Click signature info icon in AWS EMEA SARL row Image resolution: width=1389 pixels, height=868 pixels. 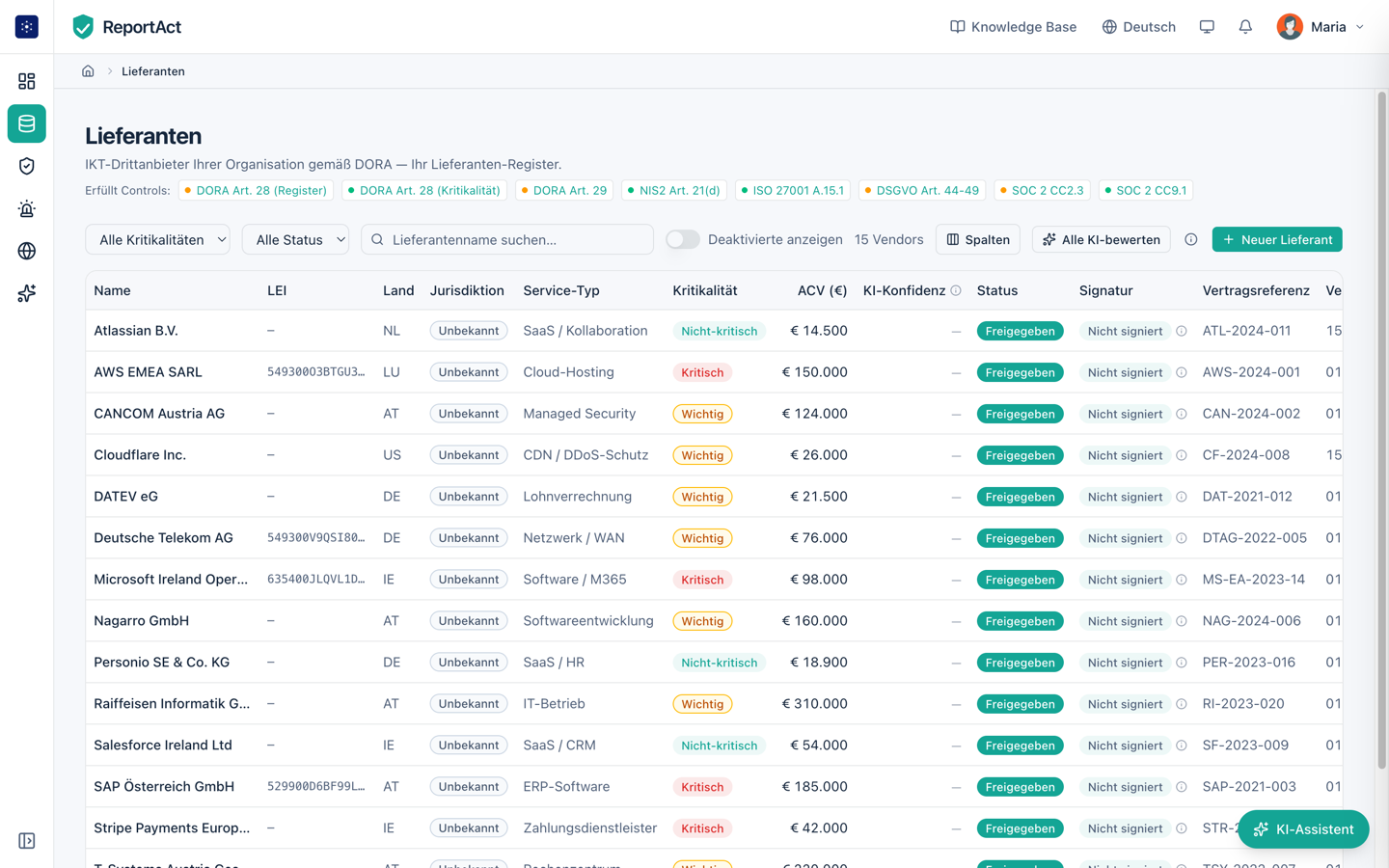point(1182,372)
